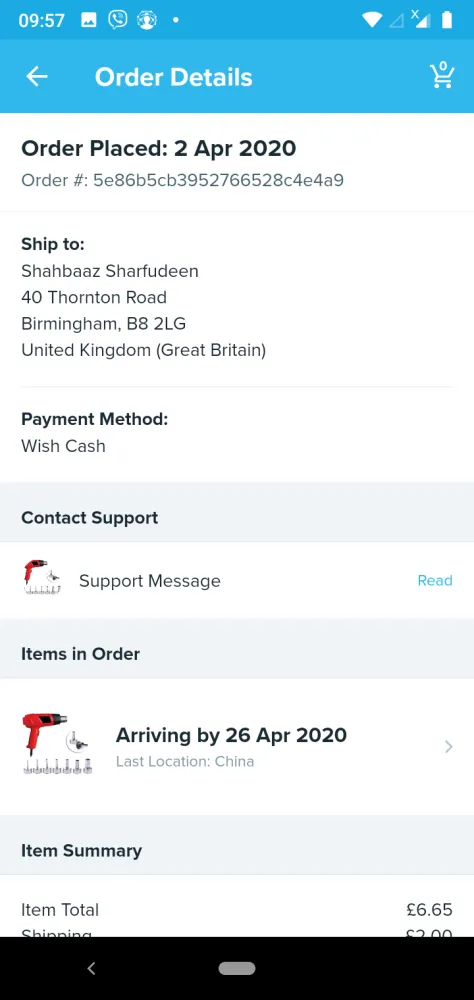Expand the Arriving by 26 Apr chevron
This screenshot has height=1000, width=474.
pyautogui.click(x=448, y=747)
